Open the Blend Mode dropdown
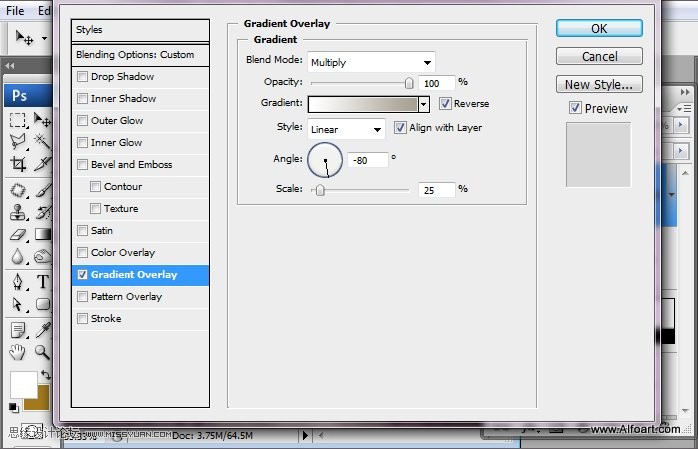The image size is (698, 449). click(x=371, y=62)
